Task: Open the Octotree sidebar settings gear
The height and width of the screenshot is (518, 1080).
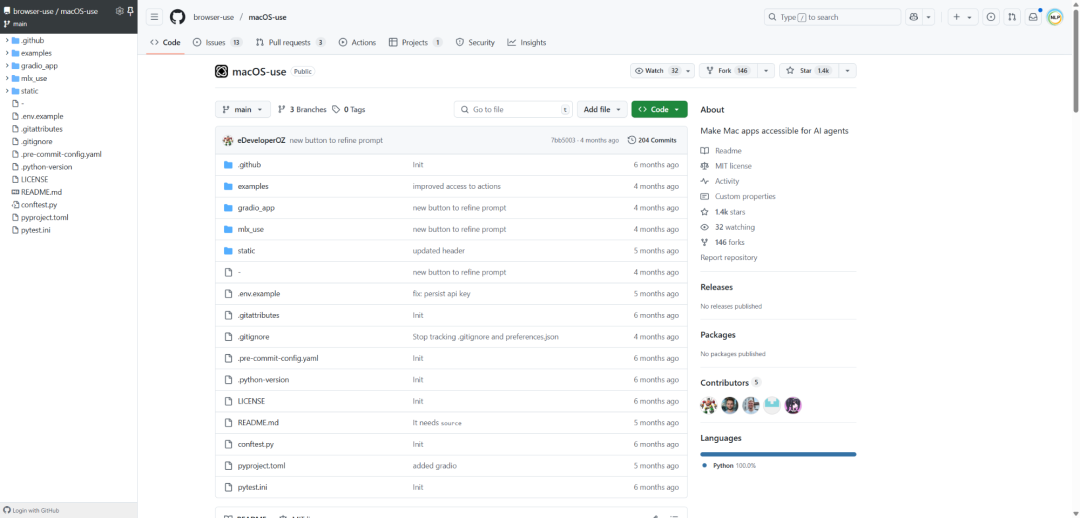Action: pyautogui.click(x=120, y=11)
